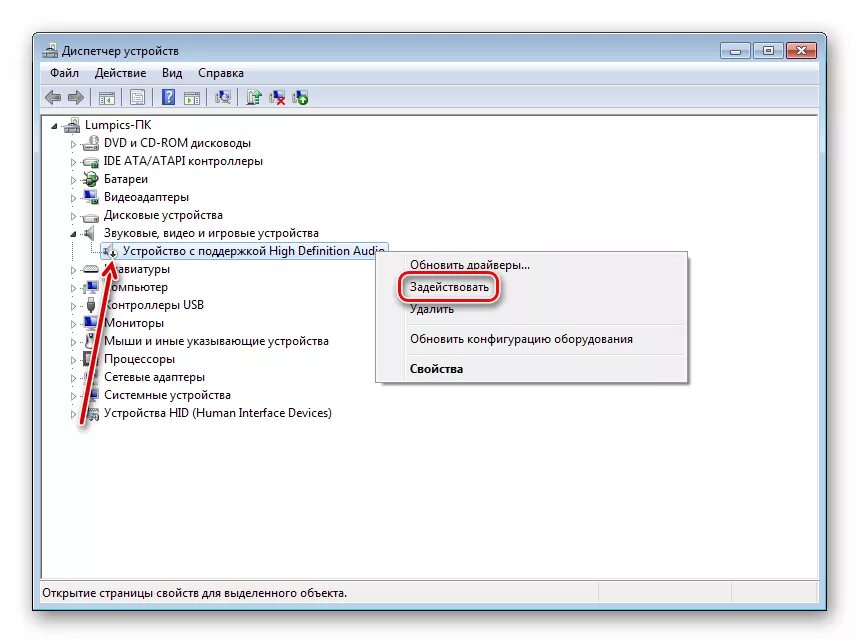The image size is (859, 643).
Task: Open the Вид menu
Action: pyautogui.click(x=172, y=73)
